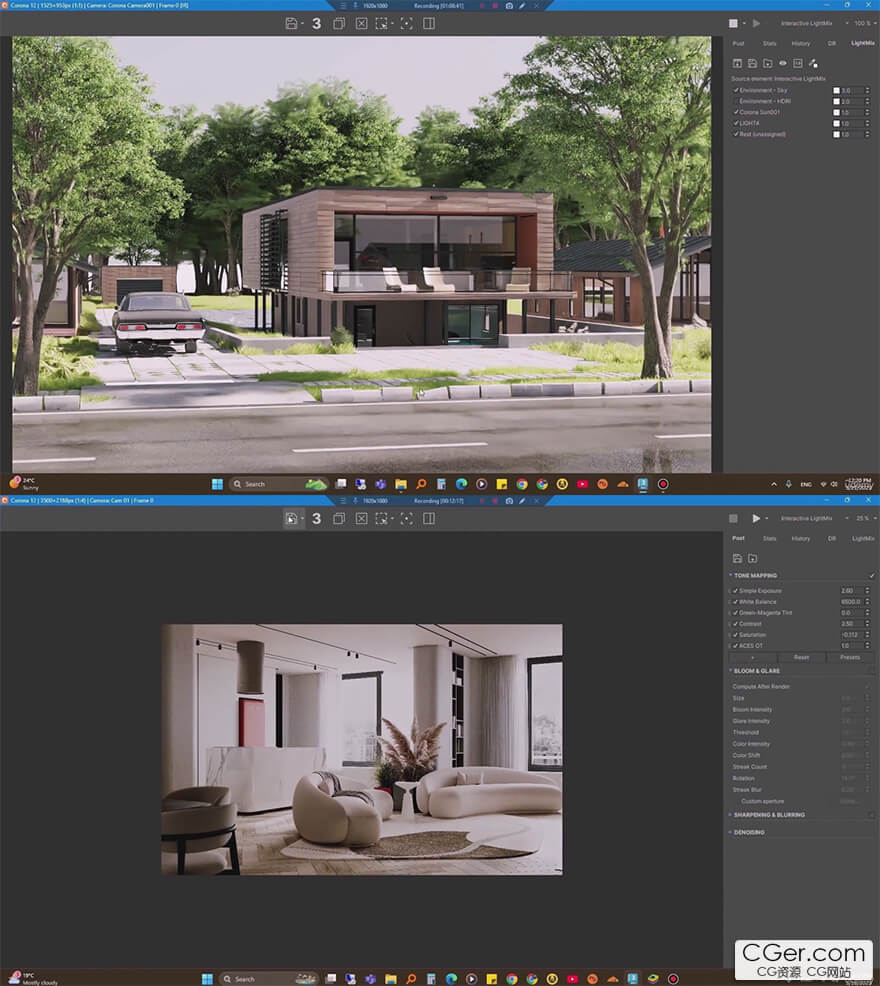
Task: Toggle the Contrast checkbox
Action: 735,624
